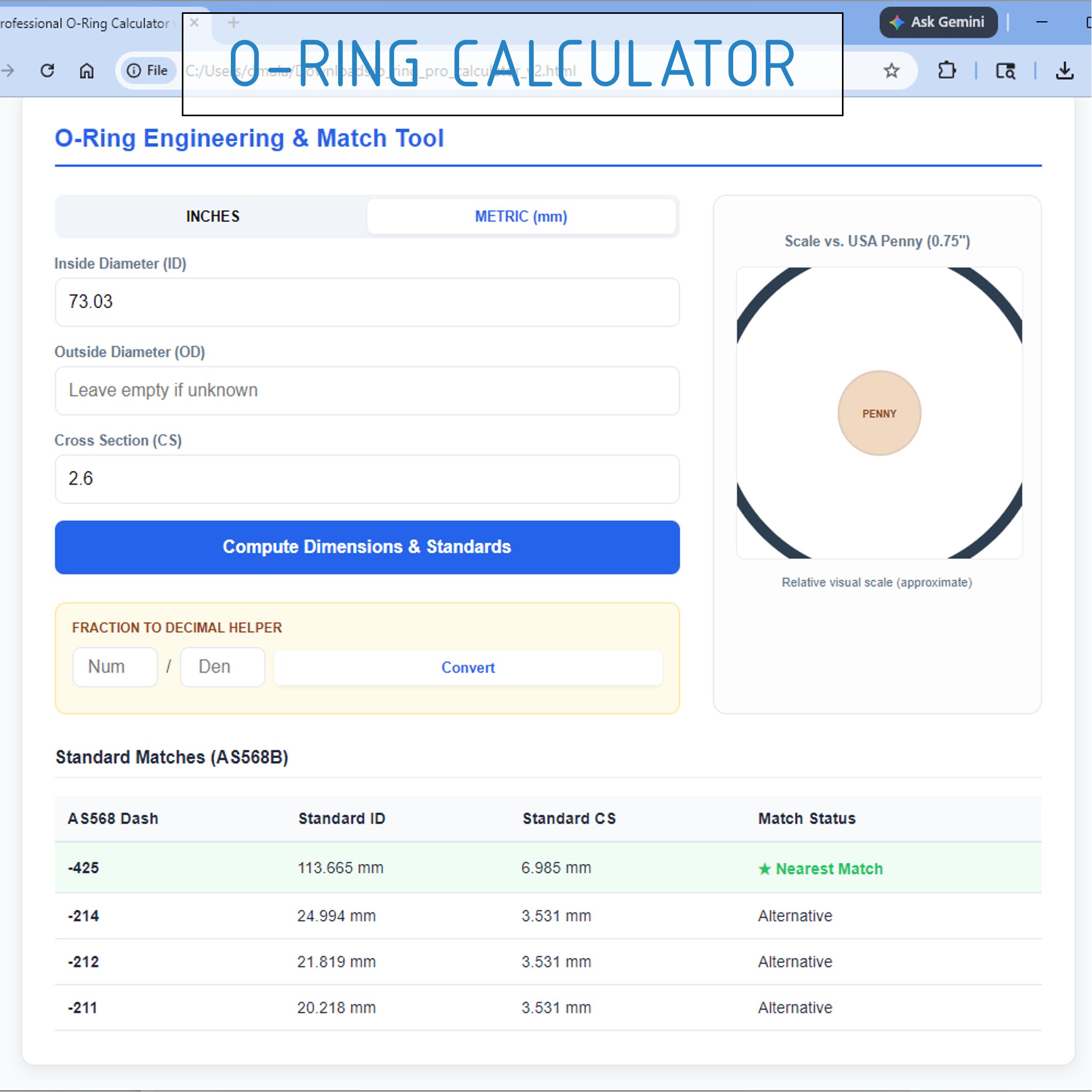Click Compute Dimensions & Standards button
The image size is (1092, 1092).
coord(367,547)
